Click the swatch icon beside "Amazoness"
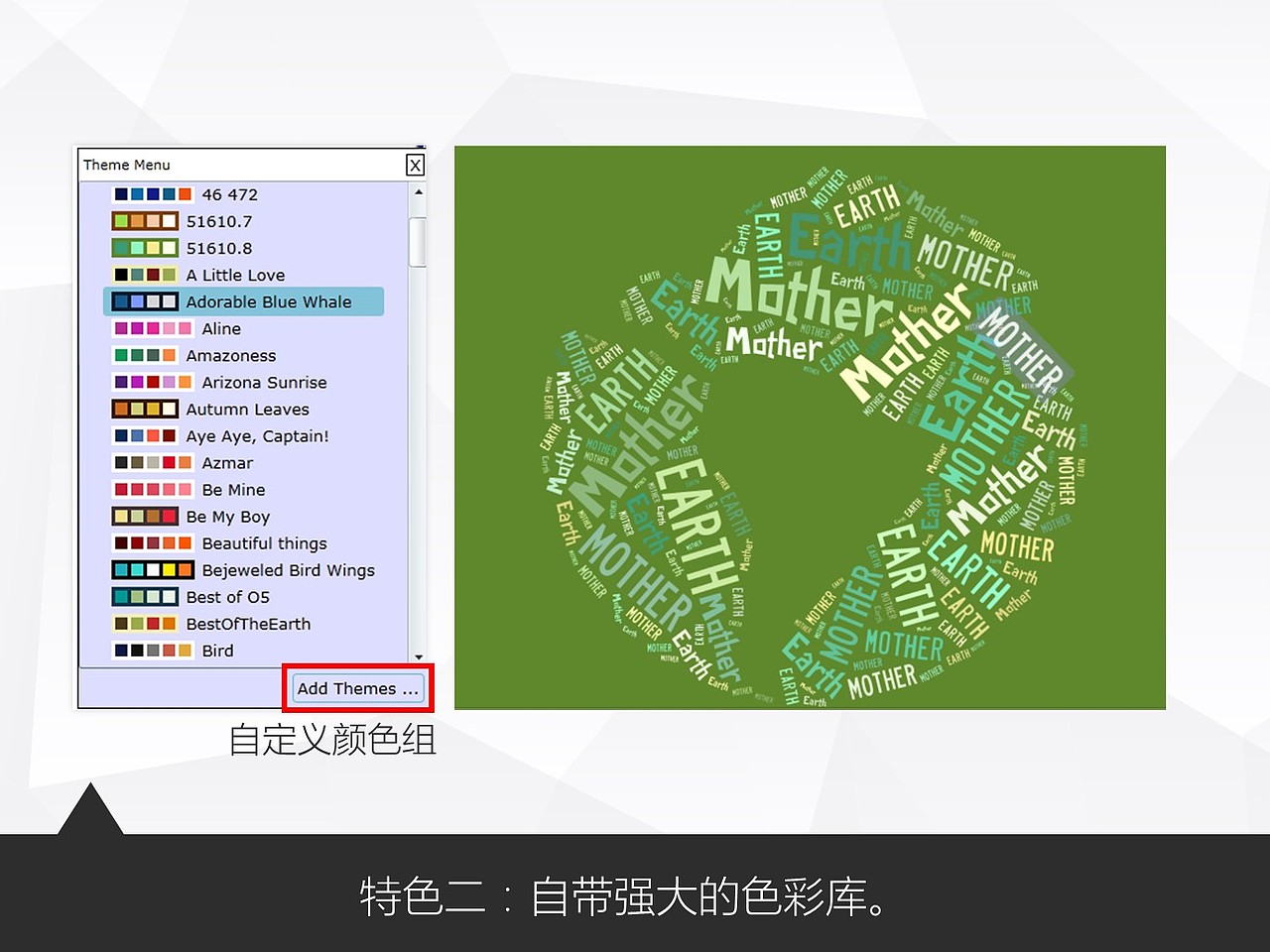Image resolution: width=1270 pixels, height=952 pixels. (x=145, y=354)
